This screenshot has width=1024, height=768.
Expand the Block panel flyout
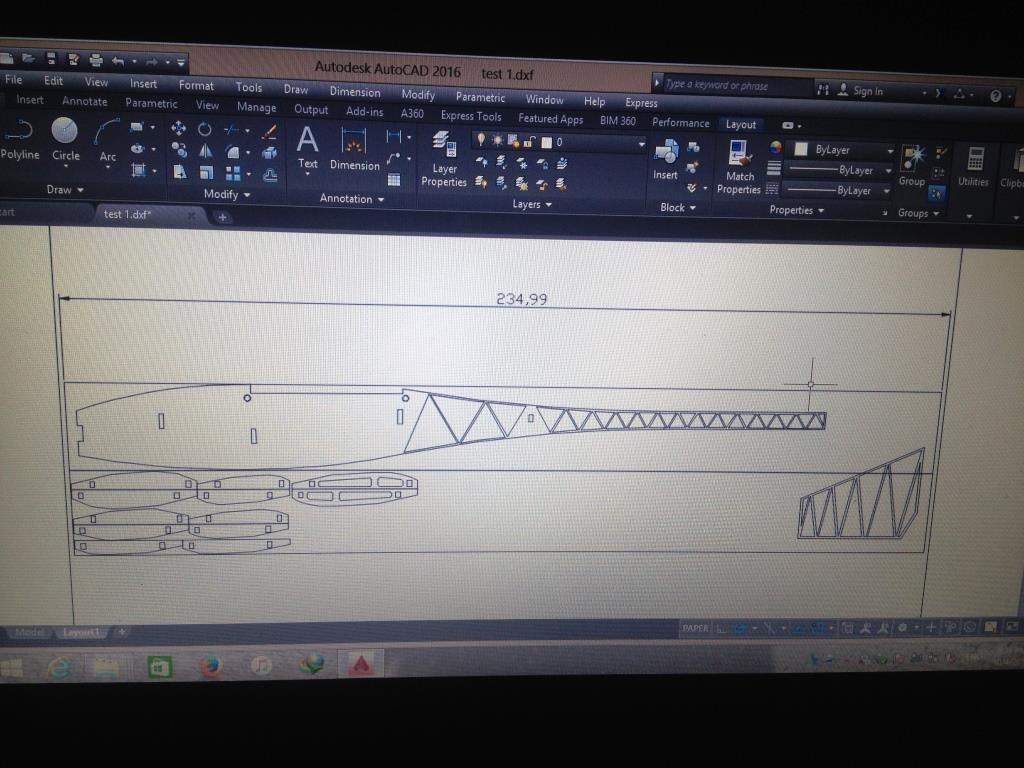677,208
